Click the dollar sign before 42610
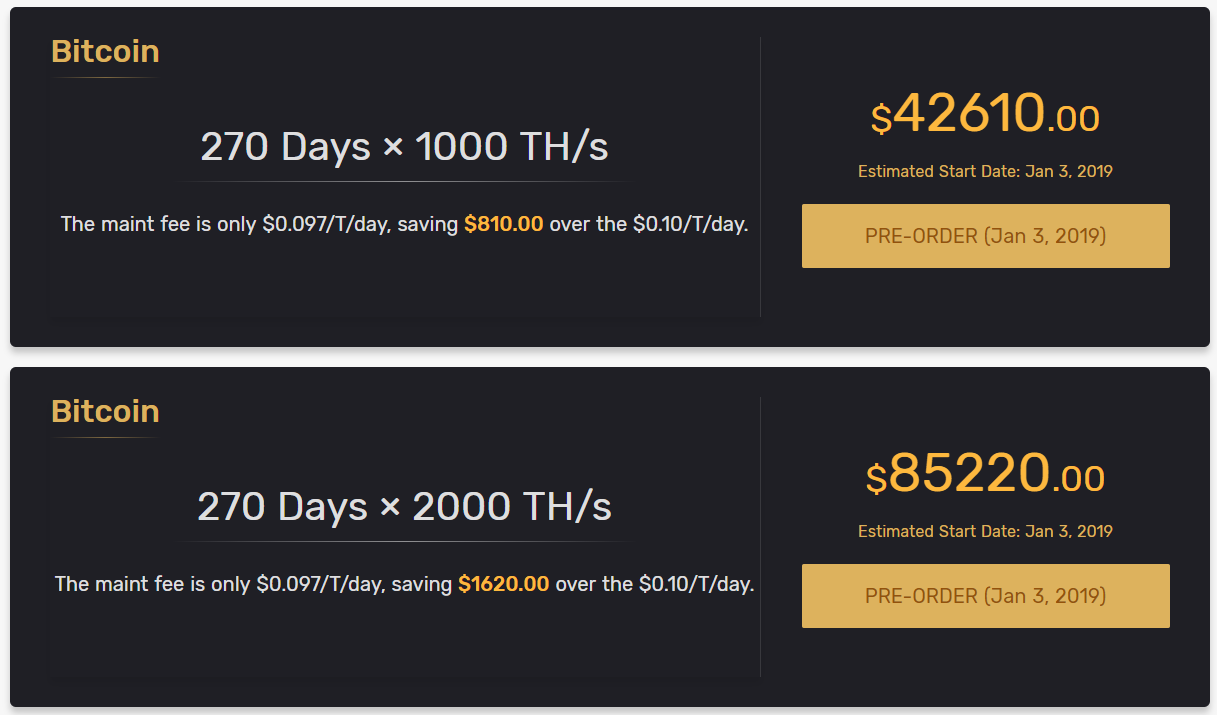Screen dimensions: 1217x715 pos(880,120)
